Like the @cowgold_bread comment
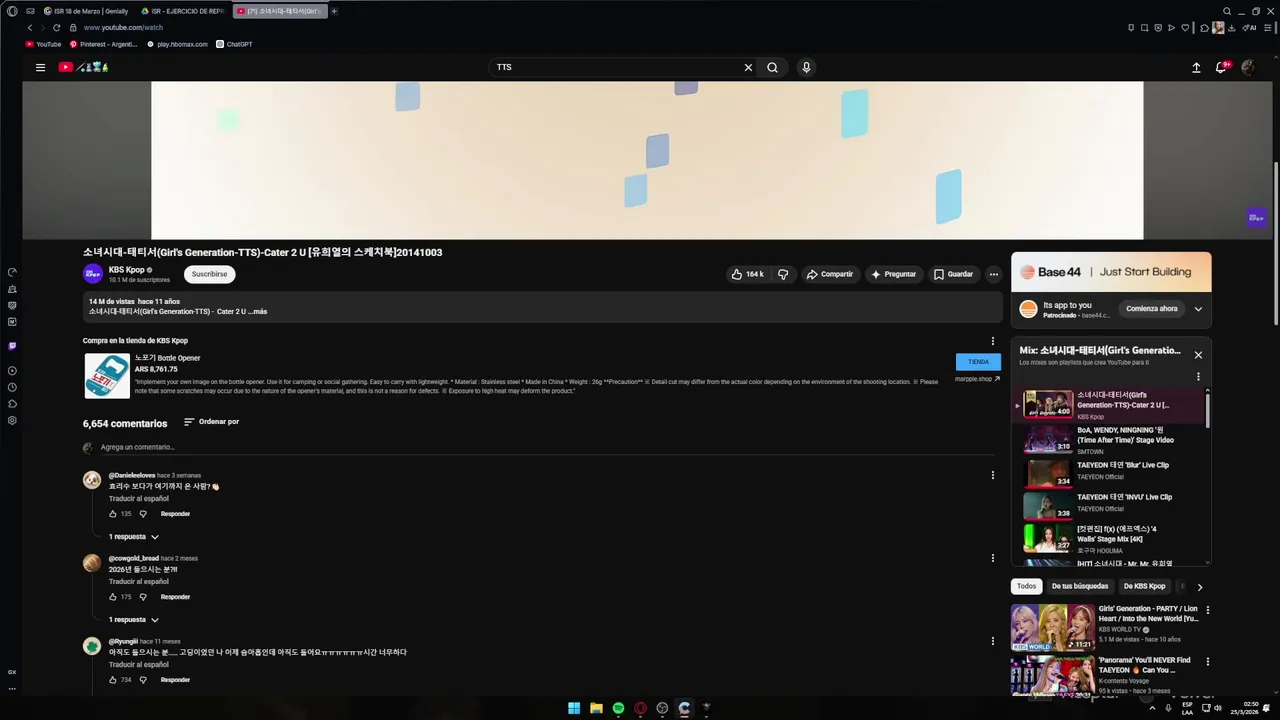 (113, 597)
